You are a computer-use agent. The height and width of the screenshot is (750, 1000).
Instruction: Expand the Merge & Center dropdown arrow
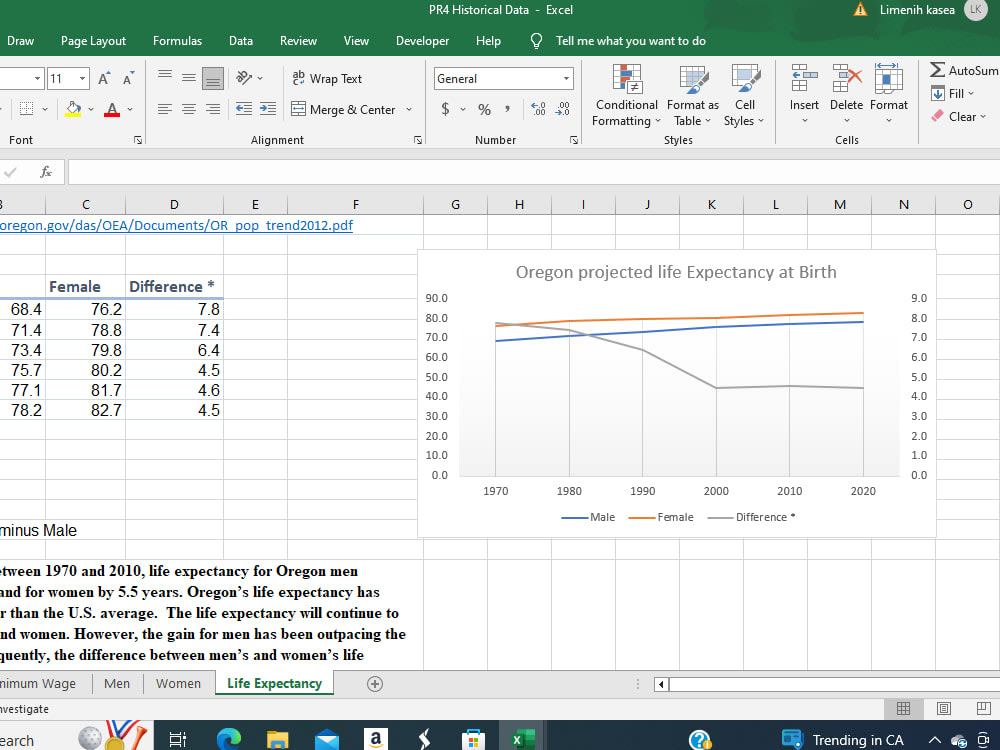(409, 110)
